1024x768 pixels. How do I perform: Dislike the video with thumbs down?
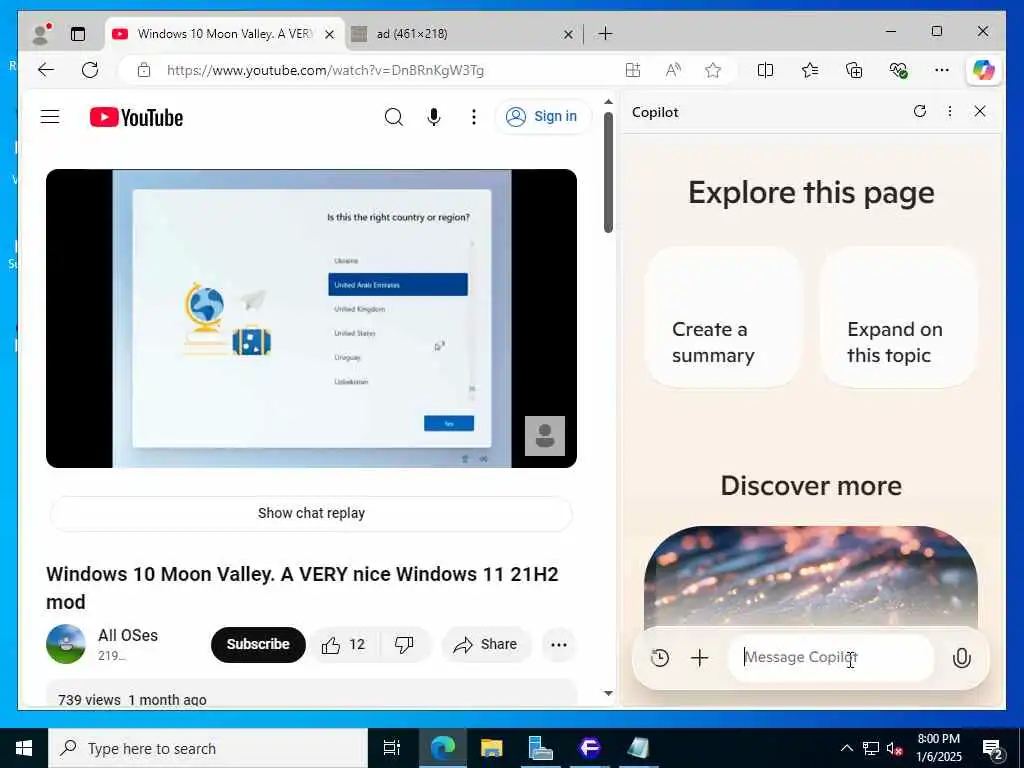(404, 645)
